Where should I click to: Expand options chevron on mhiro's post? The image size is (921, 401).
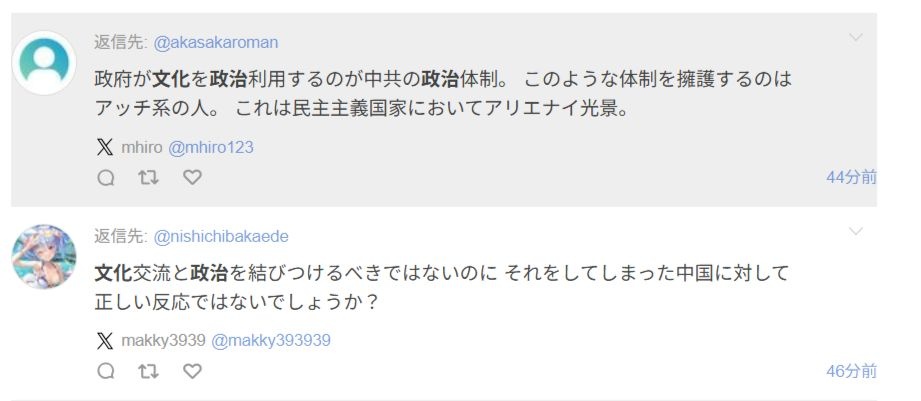(856, 38)
